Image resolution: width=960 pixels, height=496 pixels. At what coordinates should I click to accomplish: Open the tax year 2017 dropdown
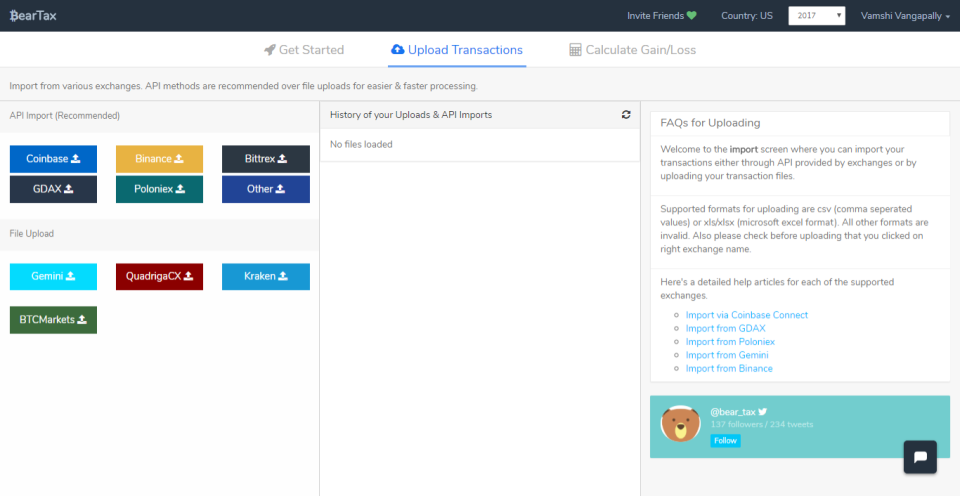(x=817, y=16)
